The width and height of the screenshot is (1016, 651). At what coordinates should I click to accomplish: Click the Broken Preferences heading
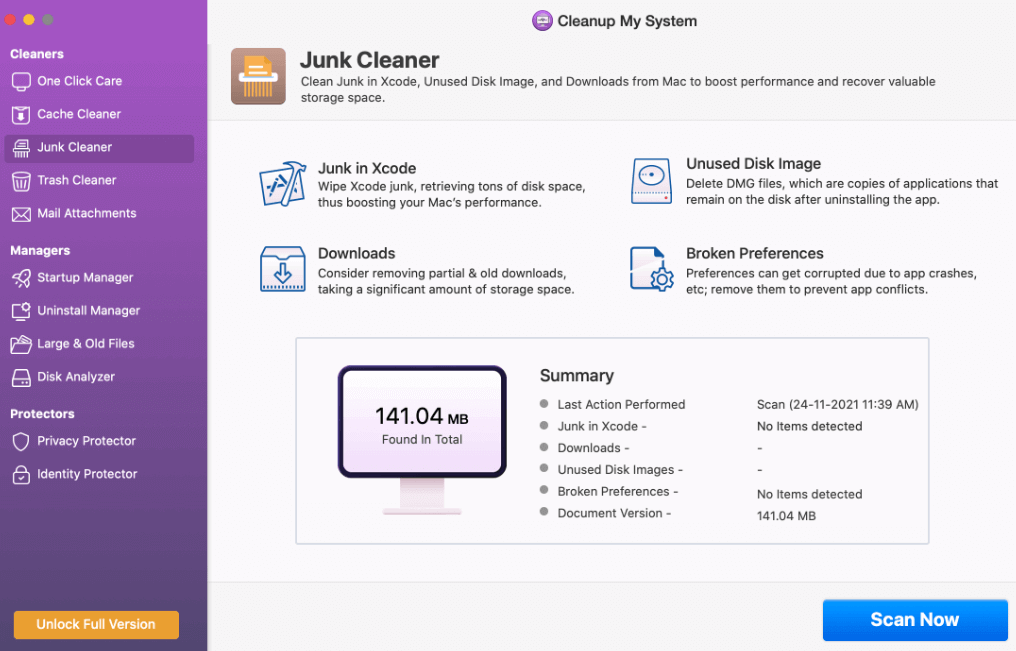(x=754, y=253)
